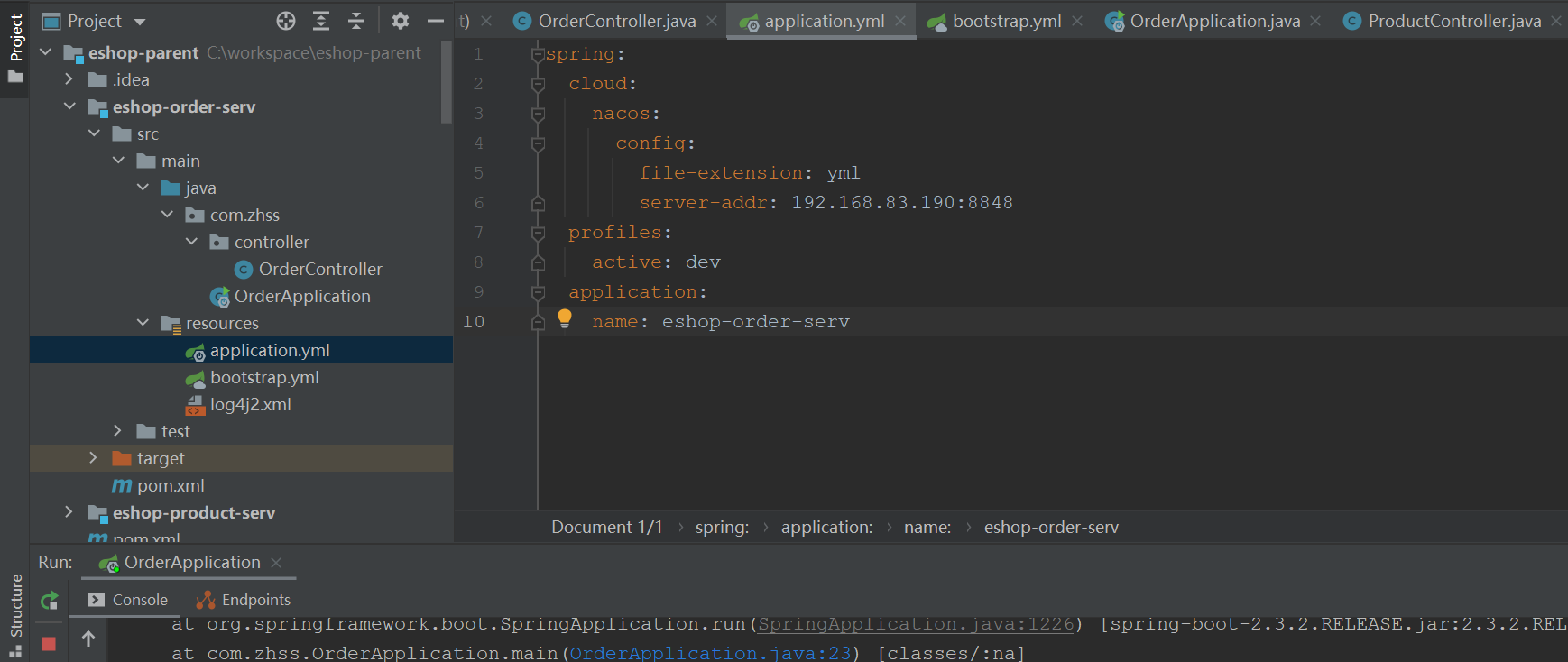Fold the cloud block at line 2
Image resolution: width=1568 pixels, height=662 pixels.
[538, 84]
